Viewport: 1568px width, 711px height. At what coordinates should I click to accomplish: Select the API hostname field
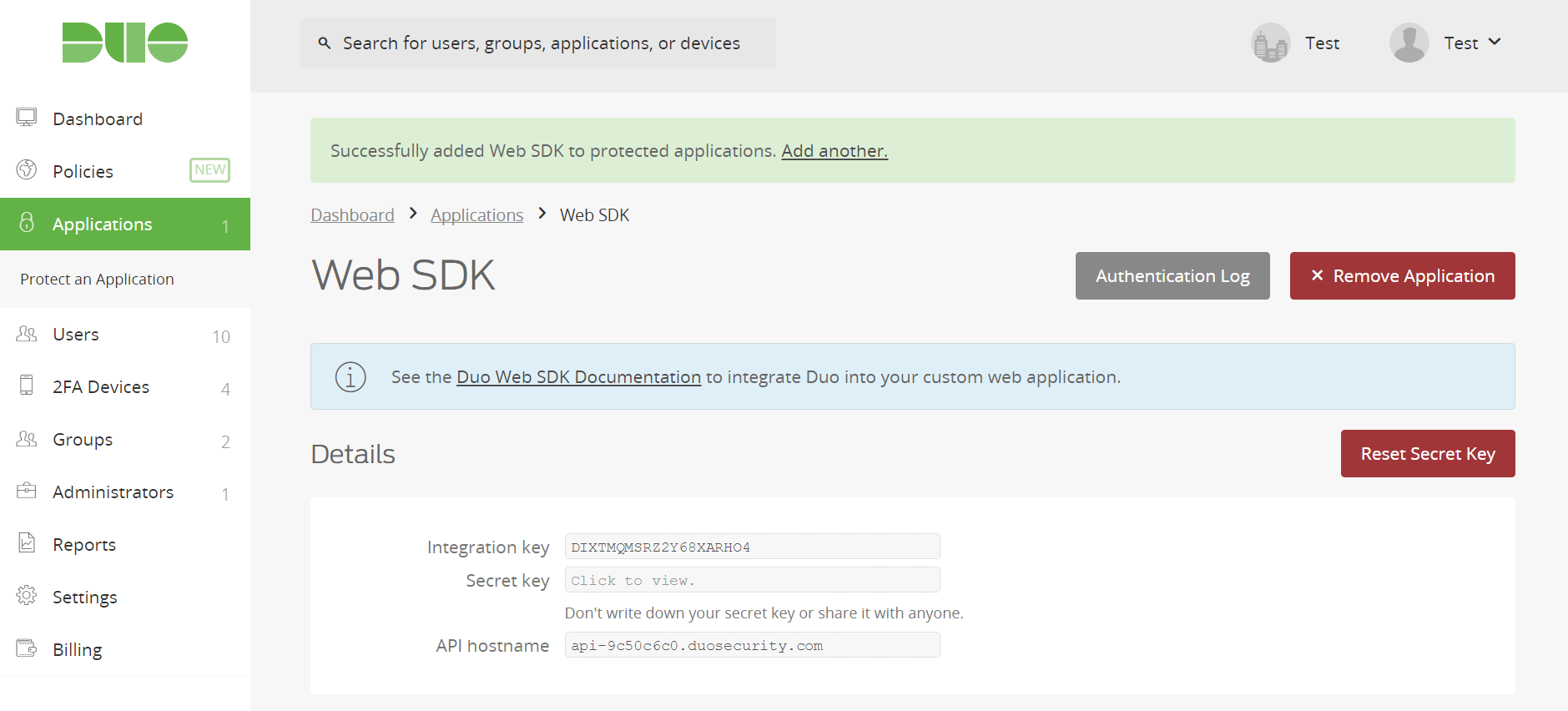pyautogui.click(x=753, y=645)
